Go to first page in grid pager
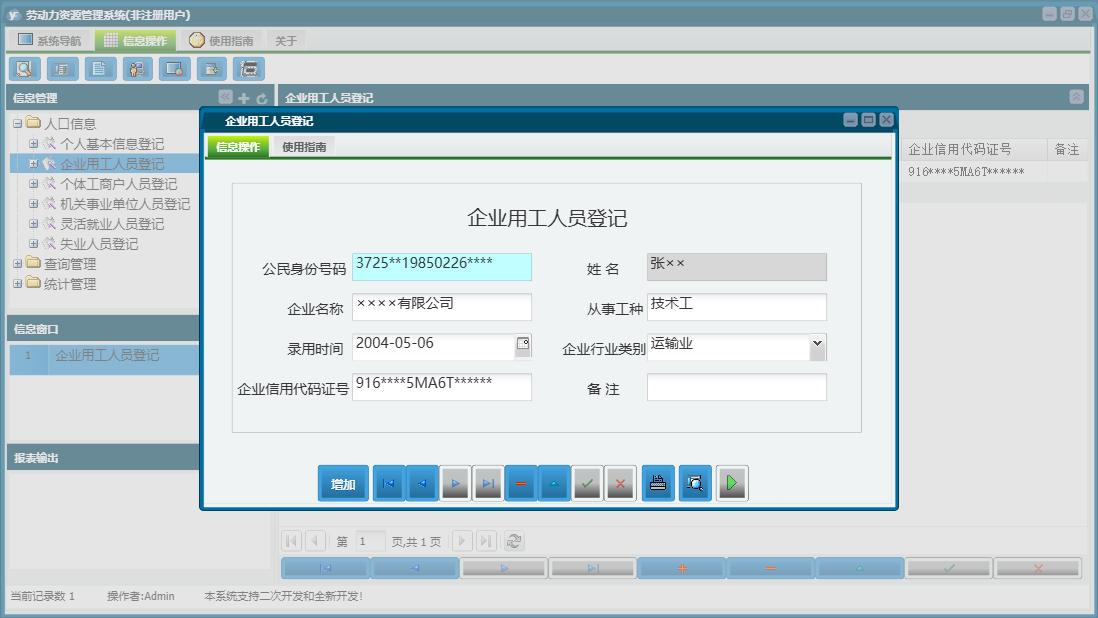Image resolution: width=1098 pixels, height=618 pixels. tap(292, 541)
